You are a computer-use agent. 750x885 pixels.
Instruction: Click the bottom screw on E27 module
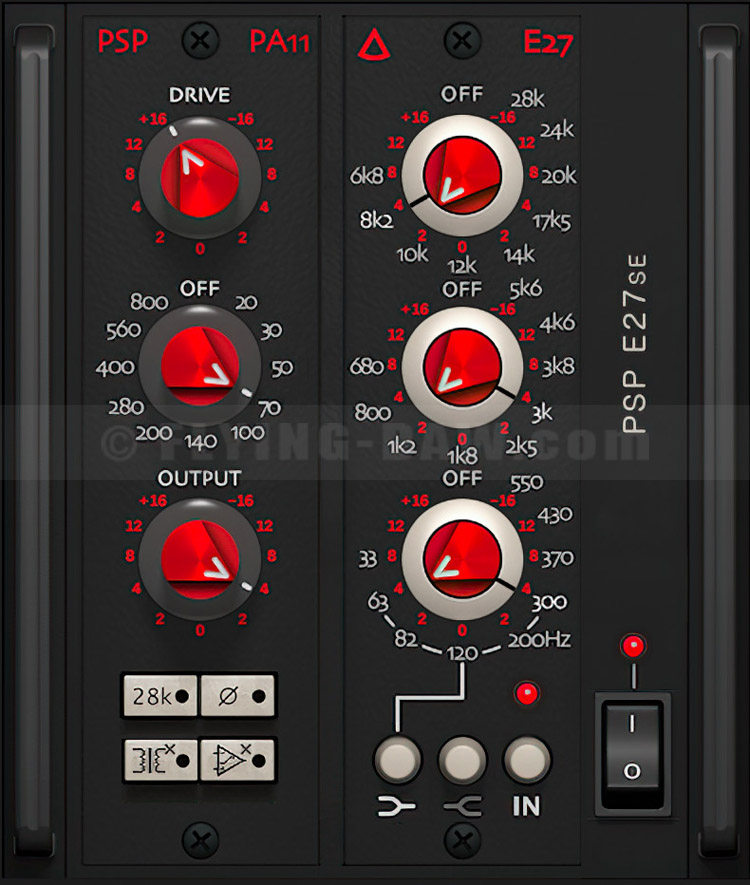pyautogui.click(x=462, y=840)
